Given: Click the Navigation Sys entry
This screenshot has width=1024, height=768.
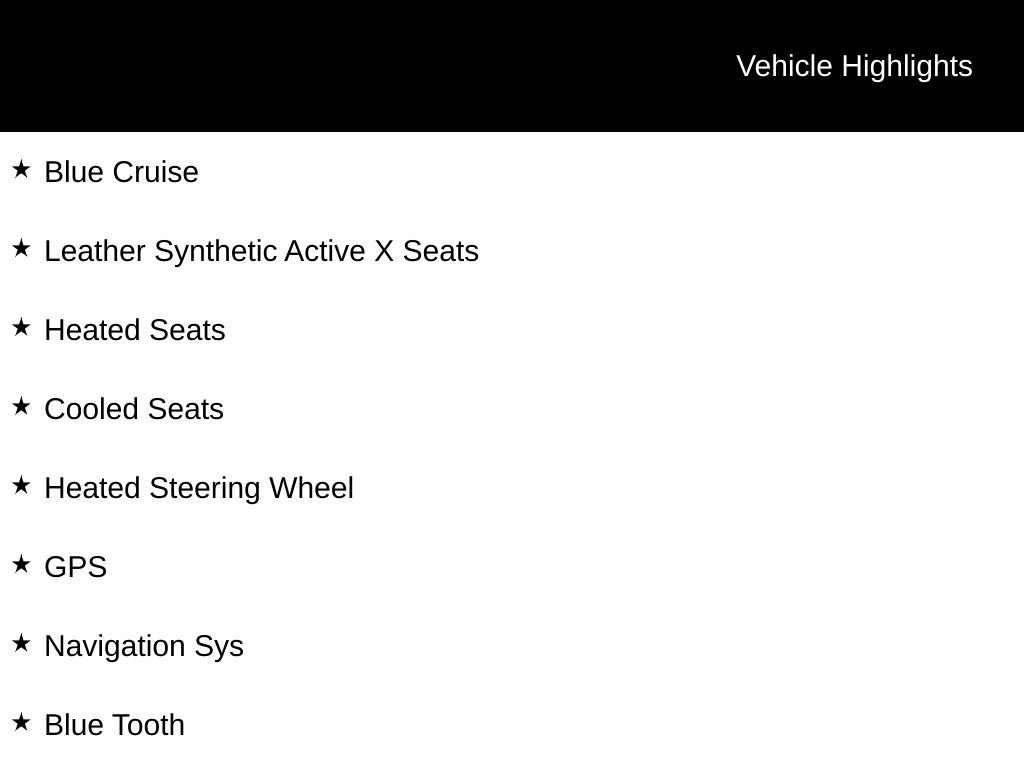Looking at the screenshot, I should click(144, 646).
